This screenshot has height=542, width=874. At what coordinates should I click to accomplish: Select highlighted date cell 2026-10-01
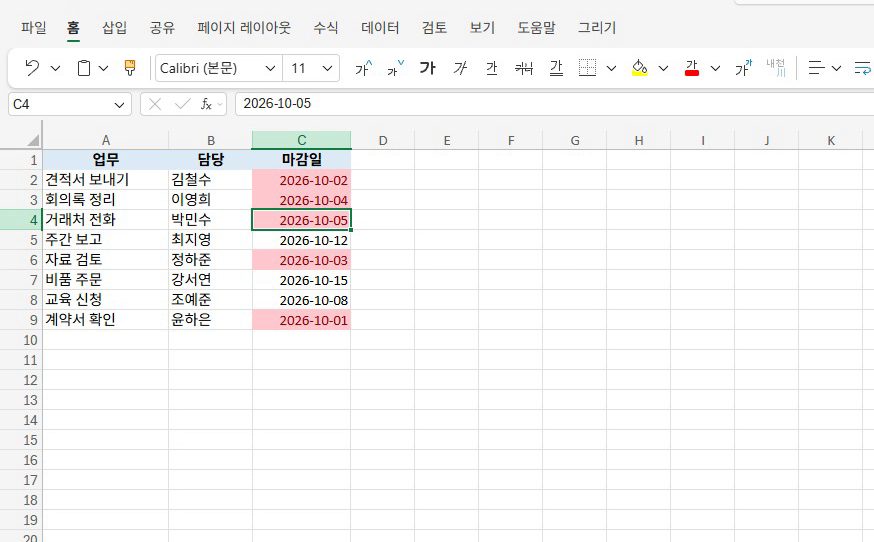(x=301, y=320)
